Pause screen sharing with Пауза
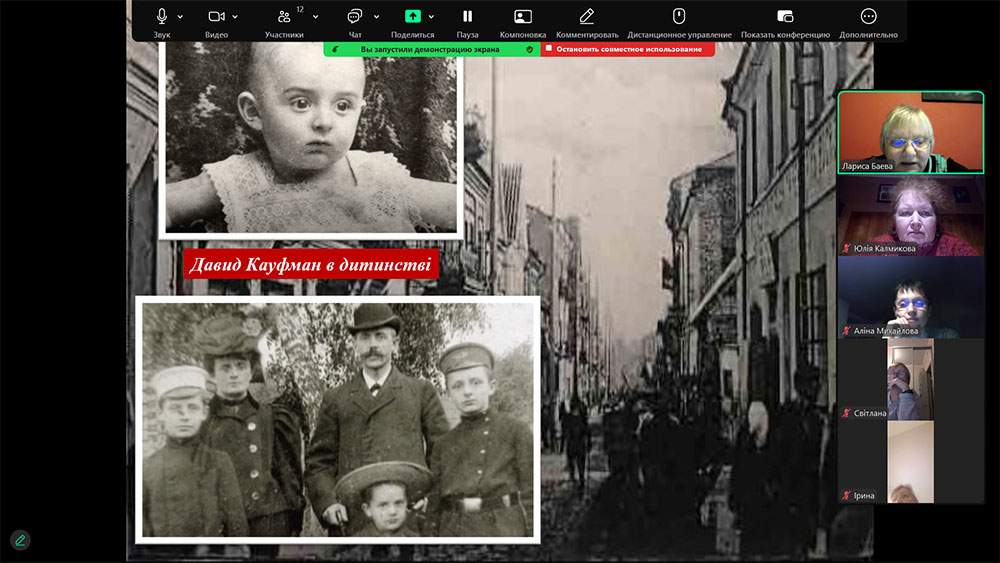Screen dimensions: 1000x563 point(467,17)
